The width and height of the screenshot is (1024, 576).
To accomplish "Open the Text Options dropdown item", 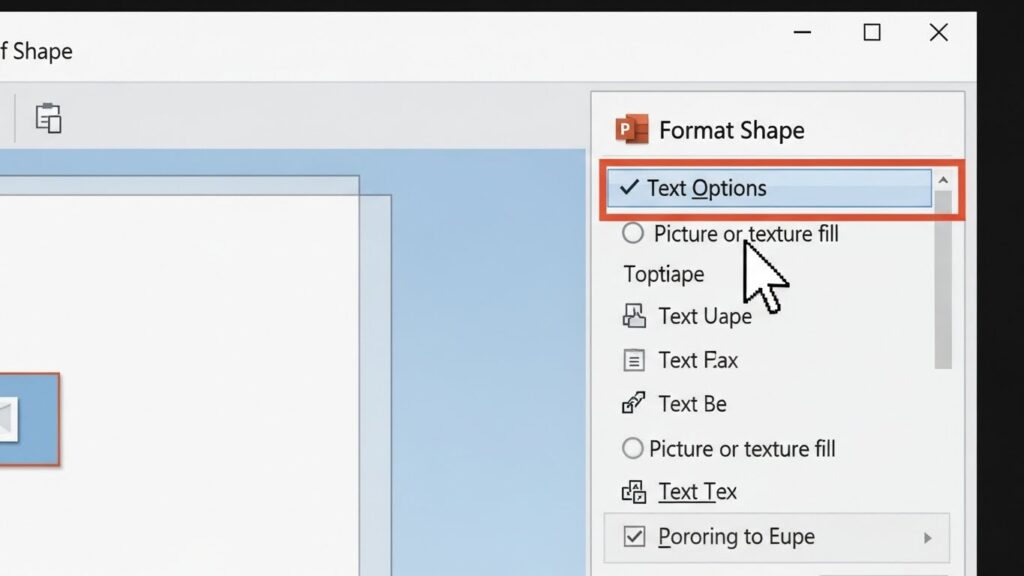I will point(770,188).
